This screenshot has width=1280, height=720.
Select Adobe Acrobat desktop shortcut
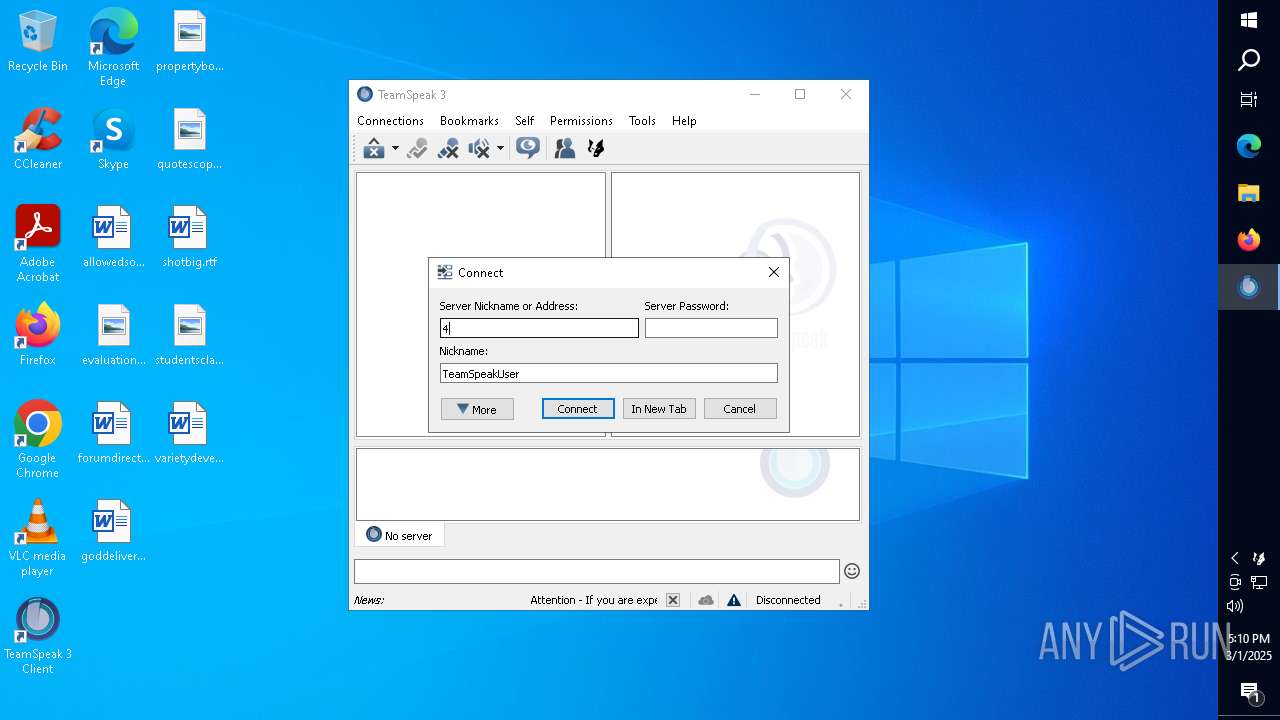click(x=38, y=244)
